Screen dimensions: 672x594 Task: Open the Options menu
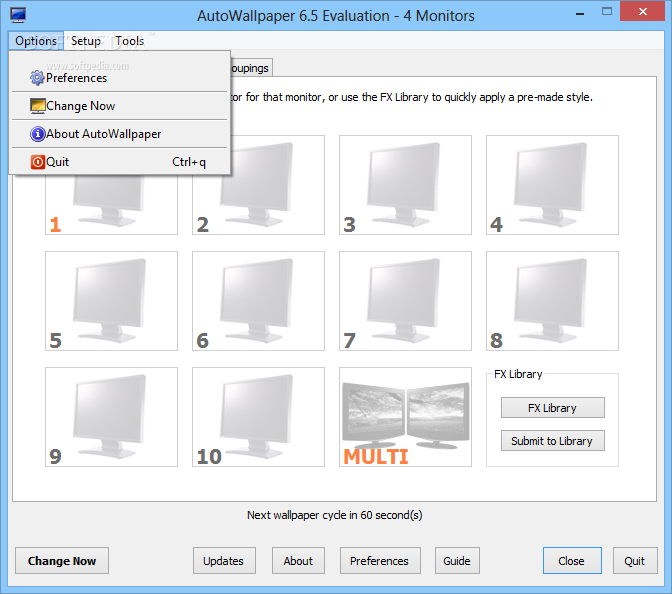point(36,41)
